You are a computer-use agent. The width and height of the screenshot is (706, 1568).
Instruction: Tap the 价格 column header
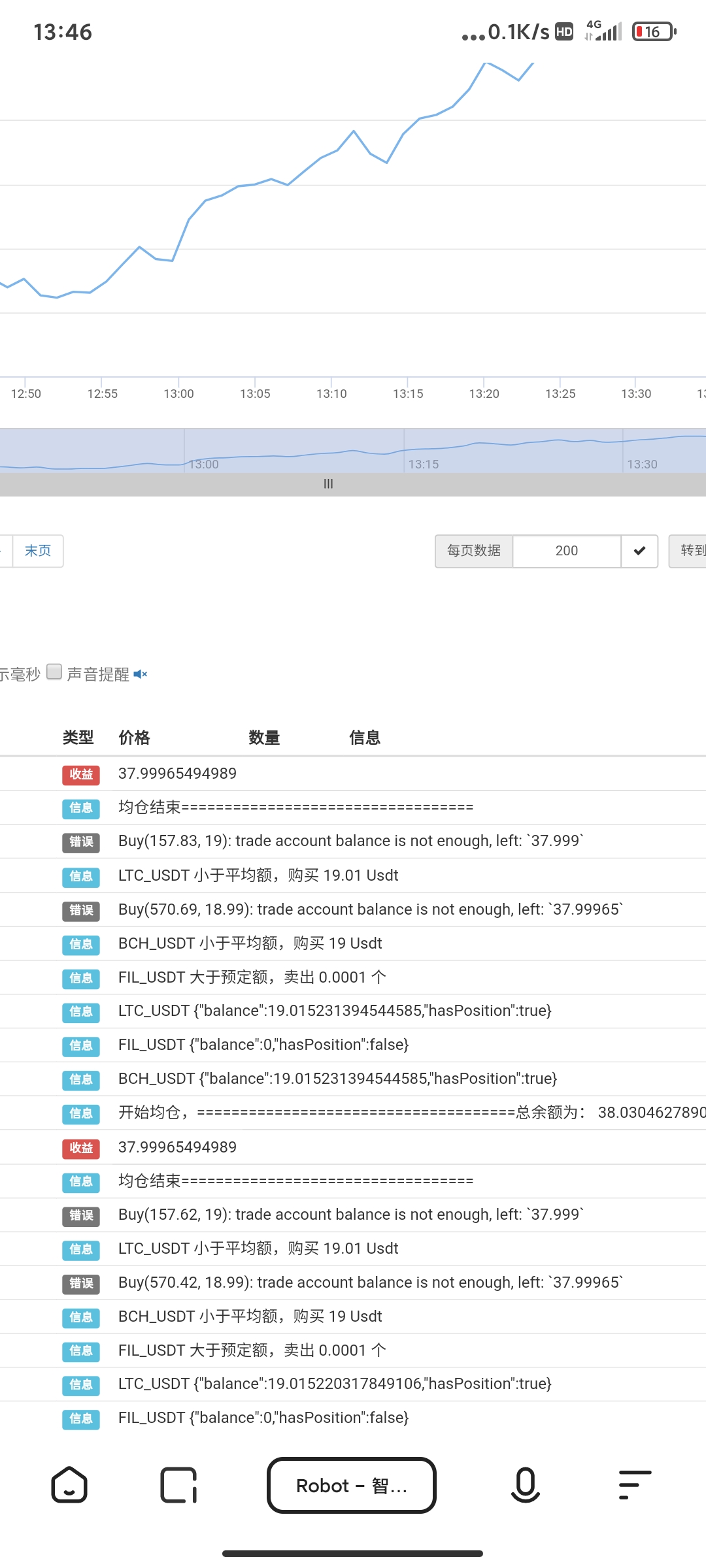pyautogui.click(x=135, y=738)
